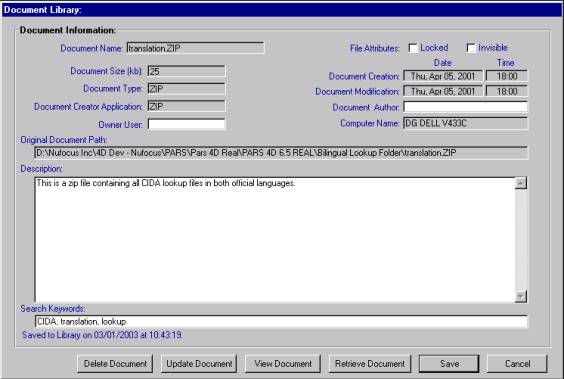Tick the Locked file attribute checkbox

413,48
